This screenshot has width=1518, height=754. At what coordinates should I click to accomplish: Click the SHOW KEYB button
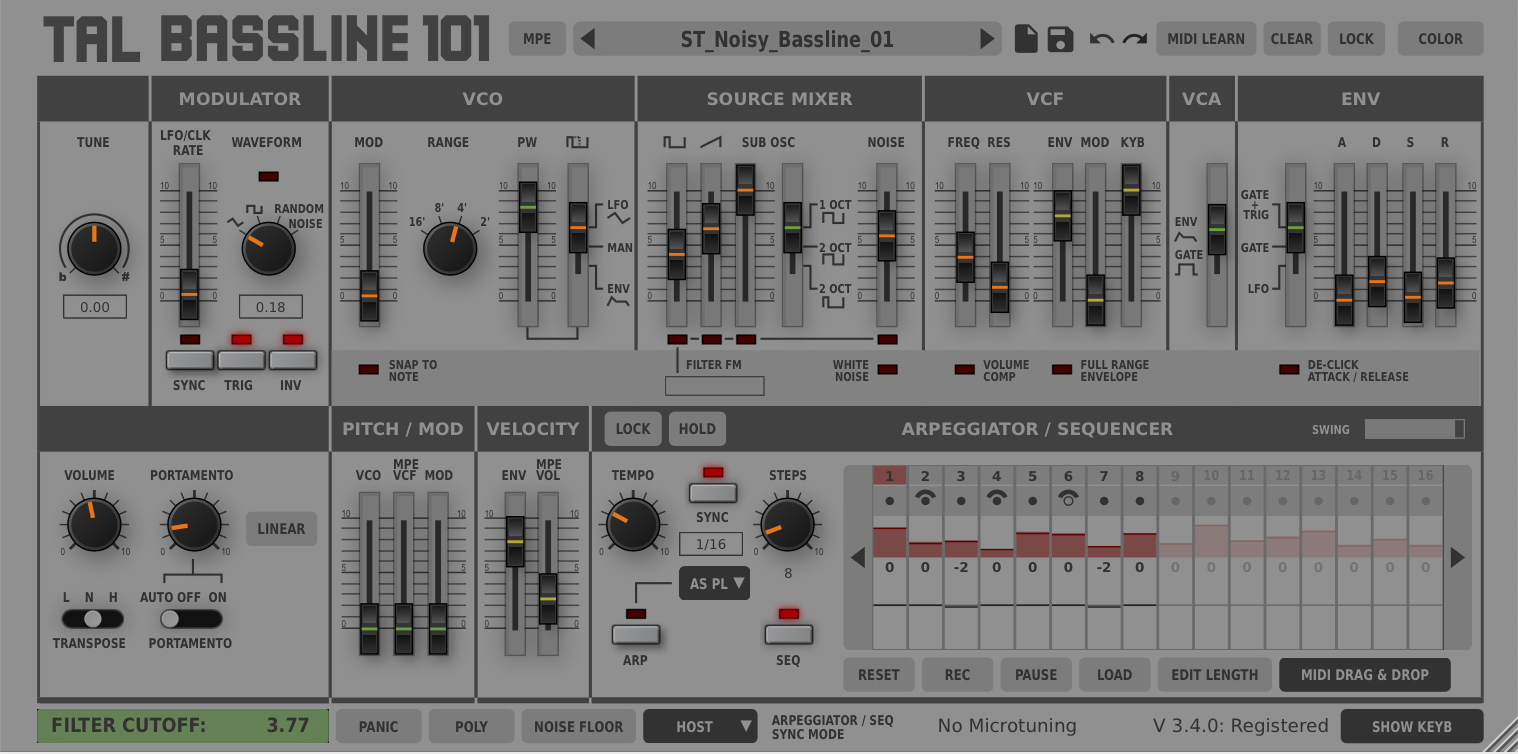pos(1412,727)
